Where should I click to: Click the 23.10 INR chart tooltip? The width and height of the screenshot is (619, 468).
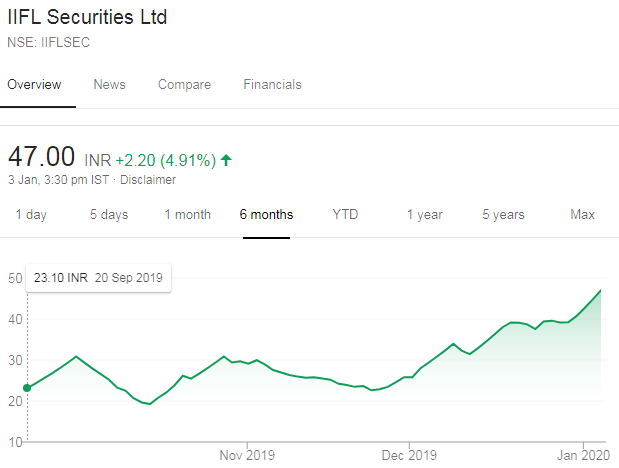98,277
